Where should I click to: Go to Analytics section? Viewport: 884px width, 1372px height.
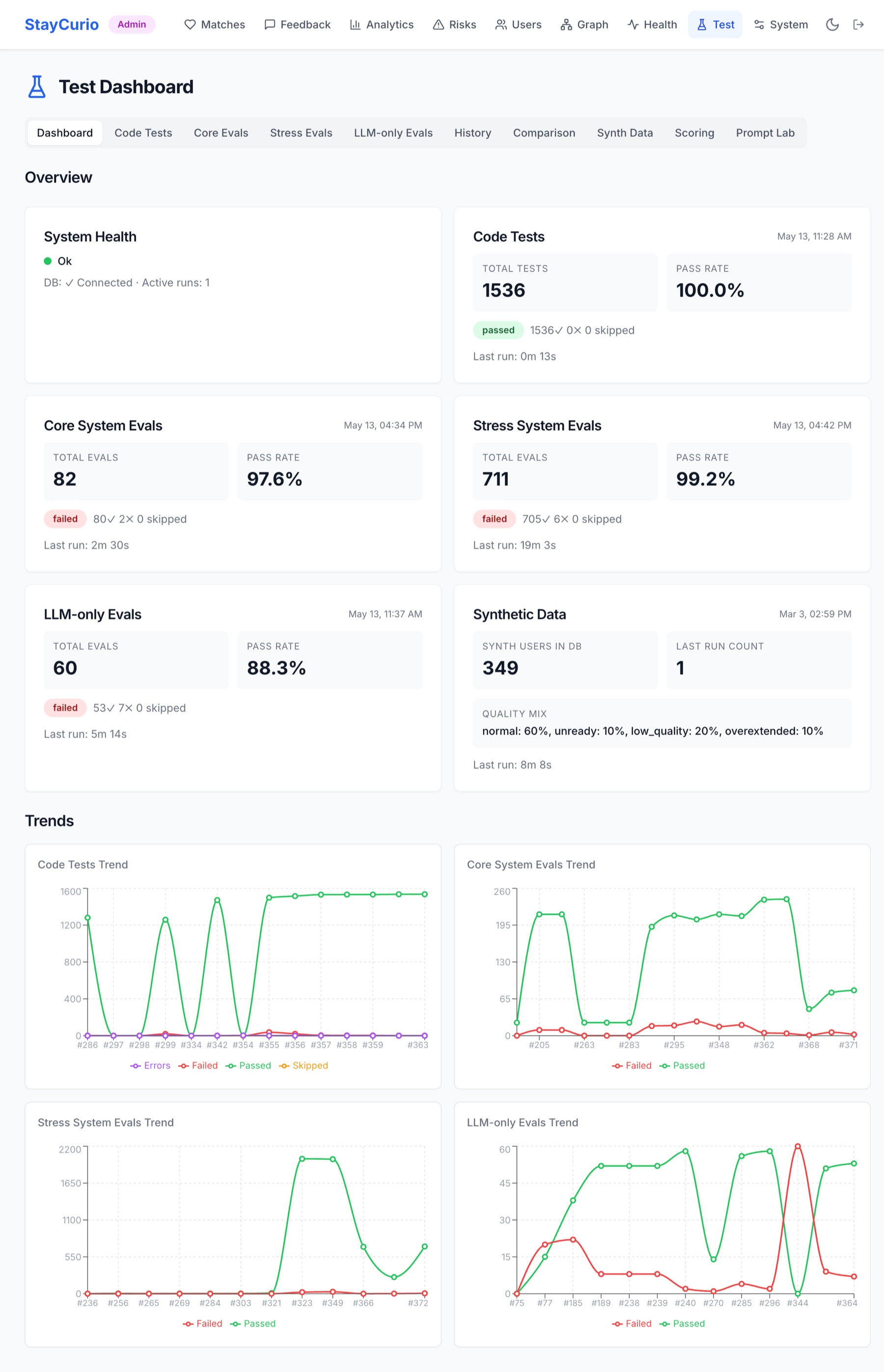(x=381, y=25)
